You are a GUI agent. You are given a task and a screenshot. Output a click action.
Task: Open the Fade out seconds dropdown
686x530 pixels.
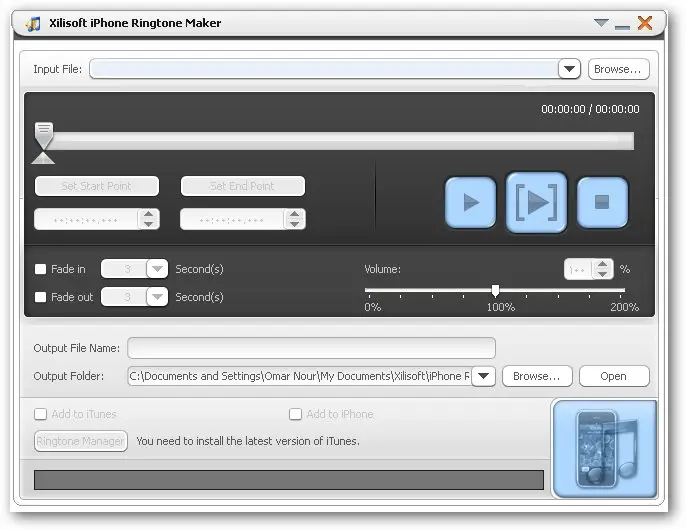pyautogui.click(x=157, y=297)
